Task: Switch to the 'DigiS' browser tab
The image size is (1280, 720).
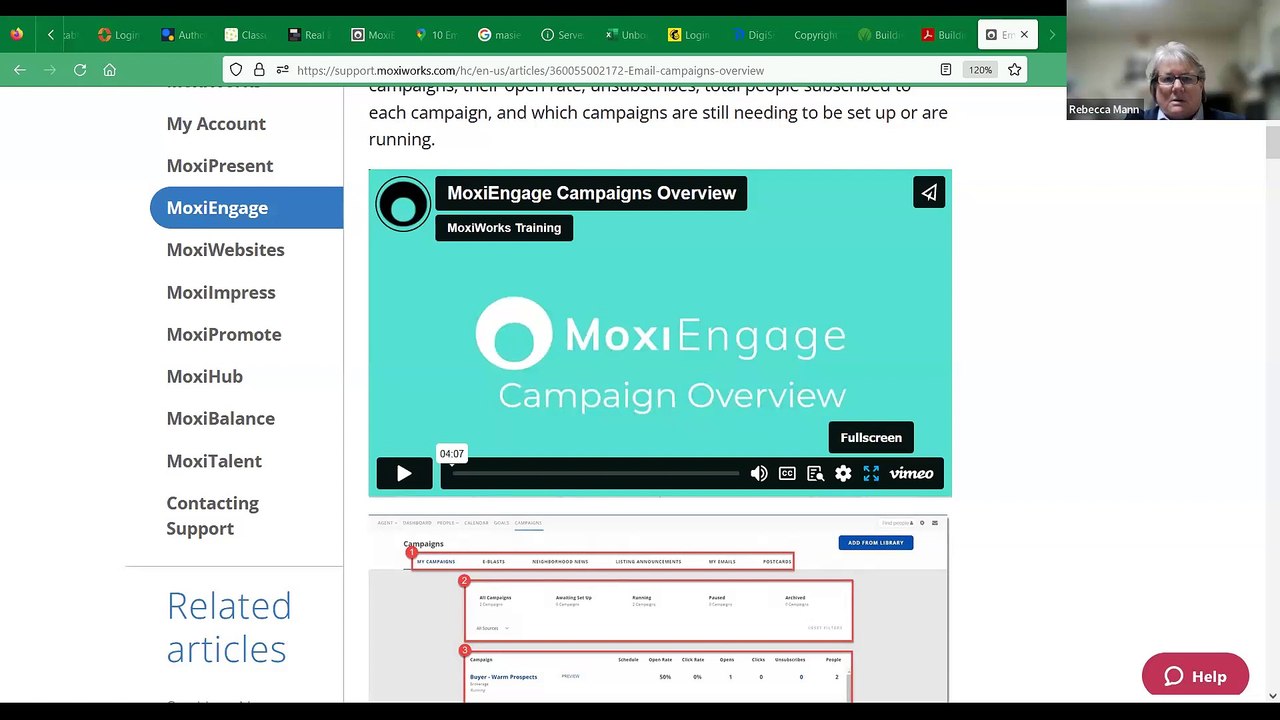Action: (x=752, y=34)
